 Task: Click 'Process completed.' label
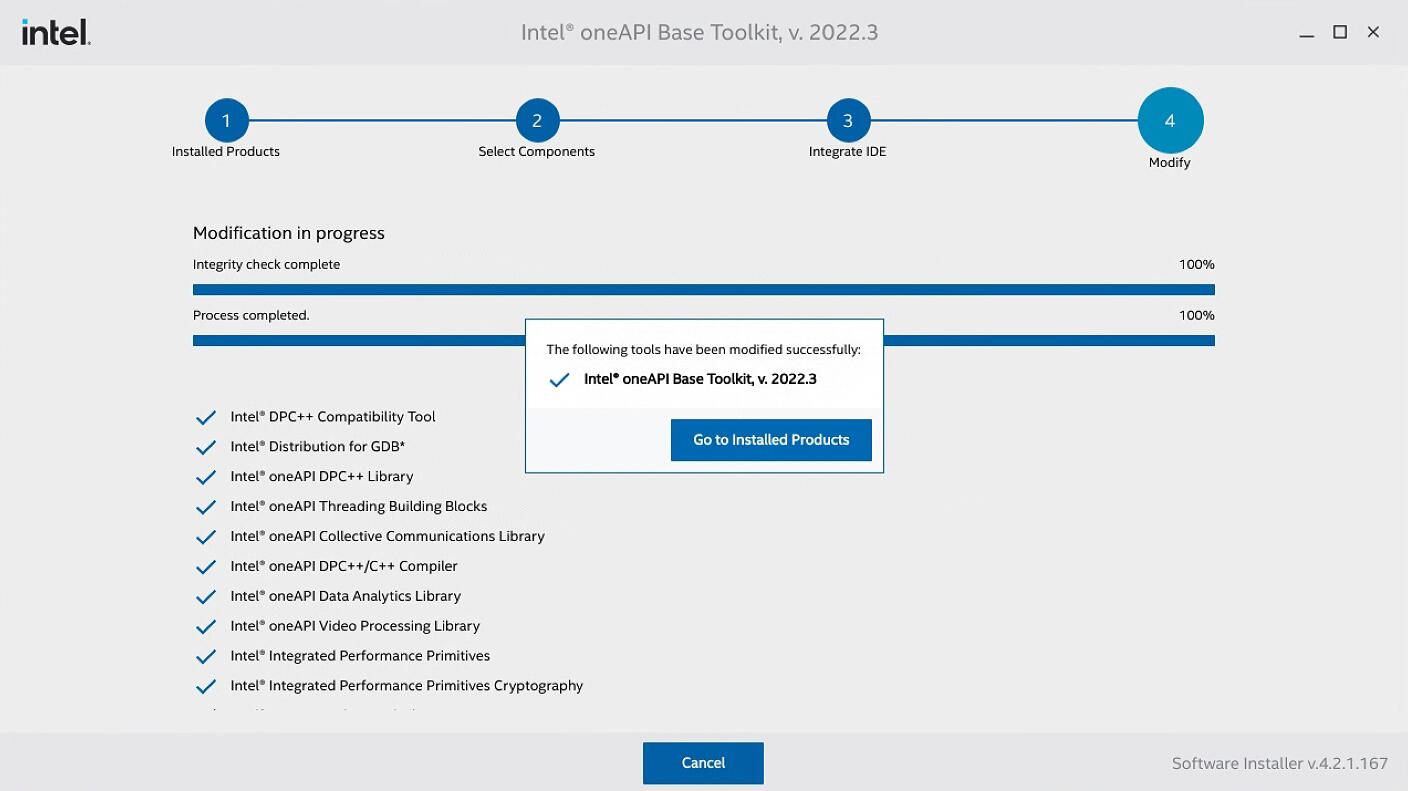click(x=251, y=316)
